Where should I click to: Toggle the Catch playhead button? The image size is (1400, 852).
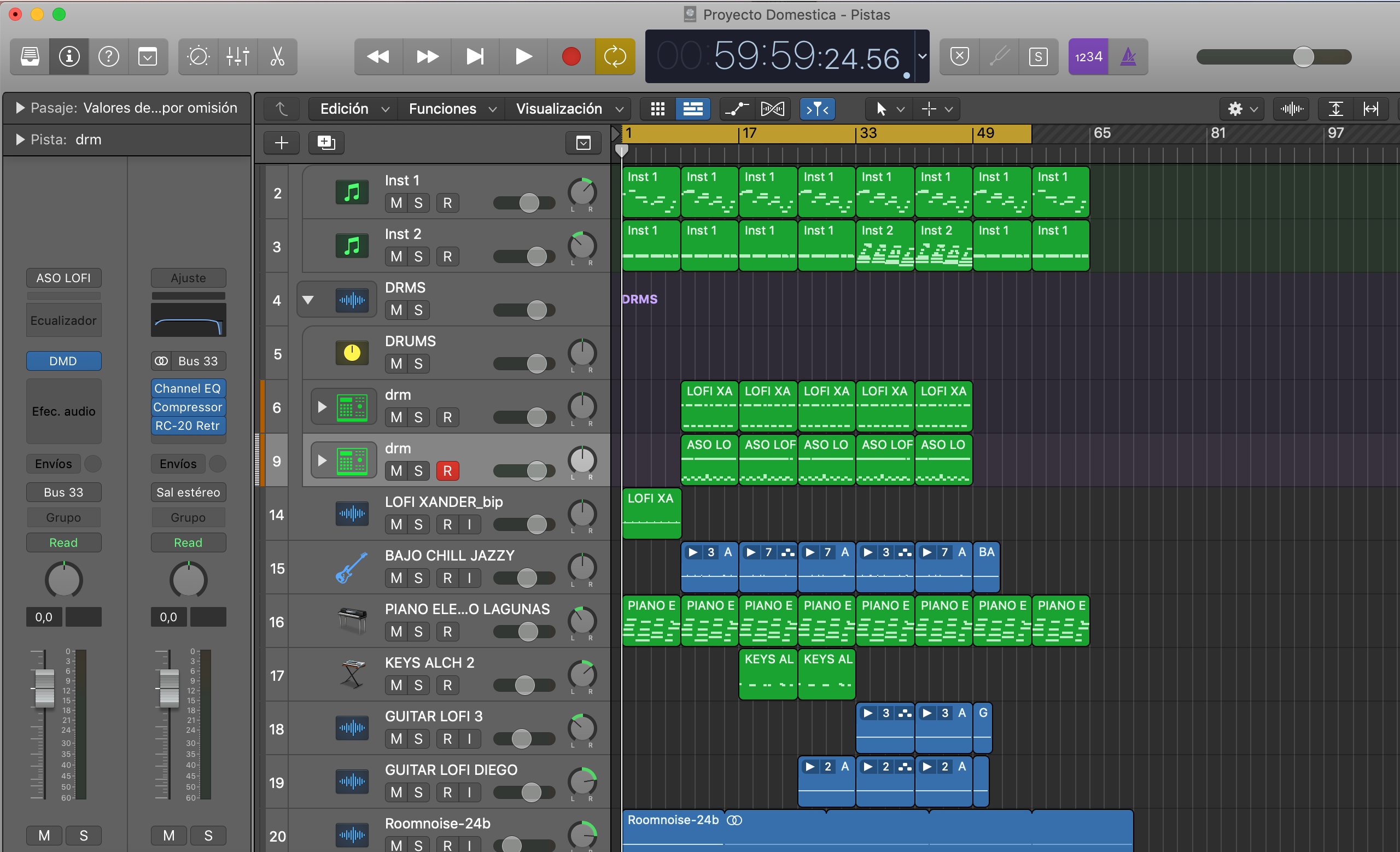817,108
